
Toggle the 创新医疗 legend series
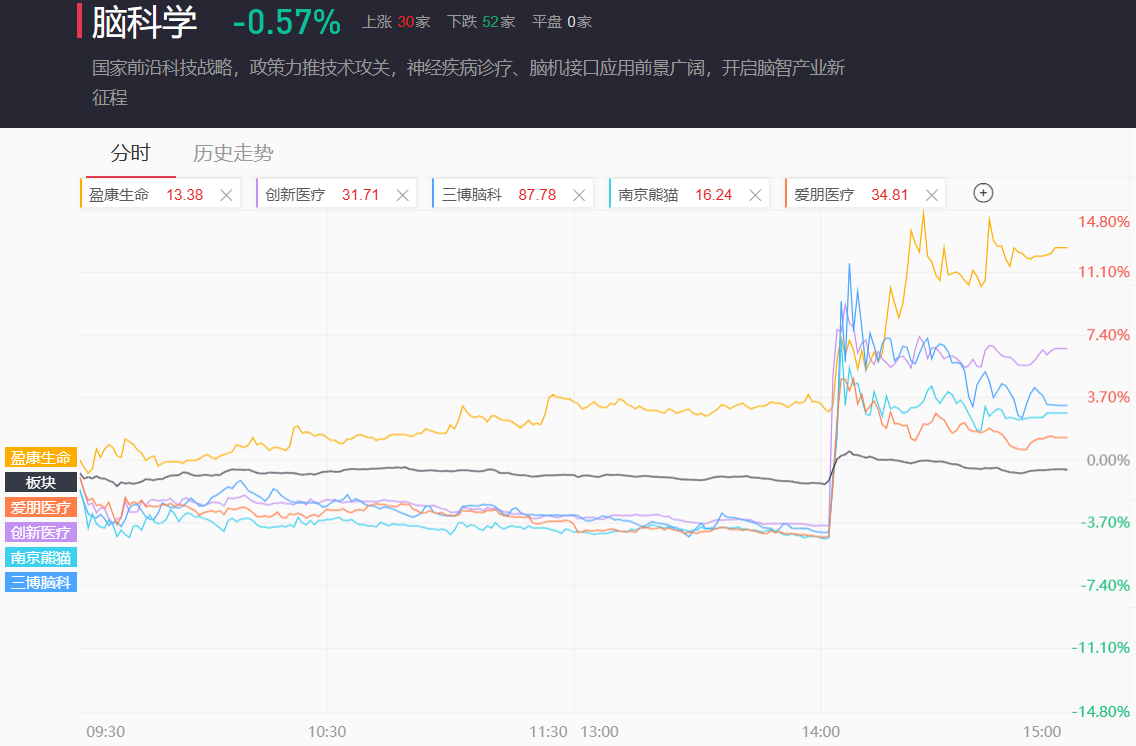(41, 532)
